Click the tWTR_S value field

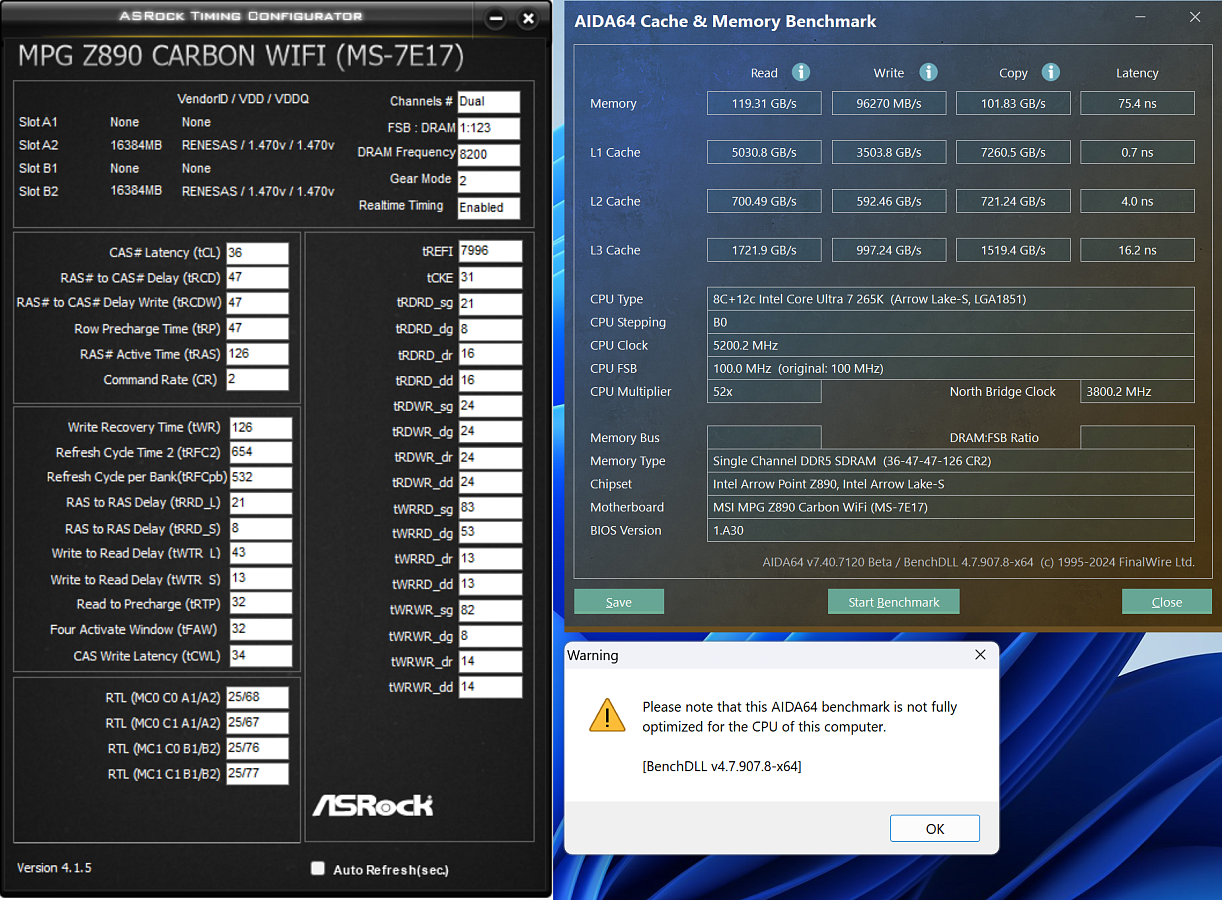point(260,579)
